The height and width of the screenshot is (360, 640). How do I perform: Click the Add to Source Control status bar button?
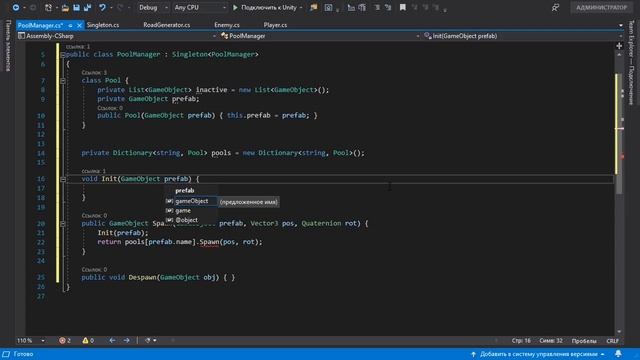tap(538, 354)
